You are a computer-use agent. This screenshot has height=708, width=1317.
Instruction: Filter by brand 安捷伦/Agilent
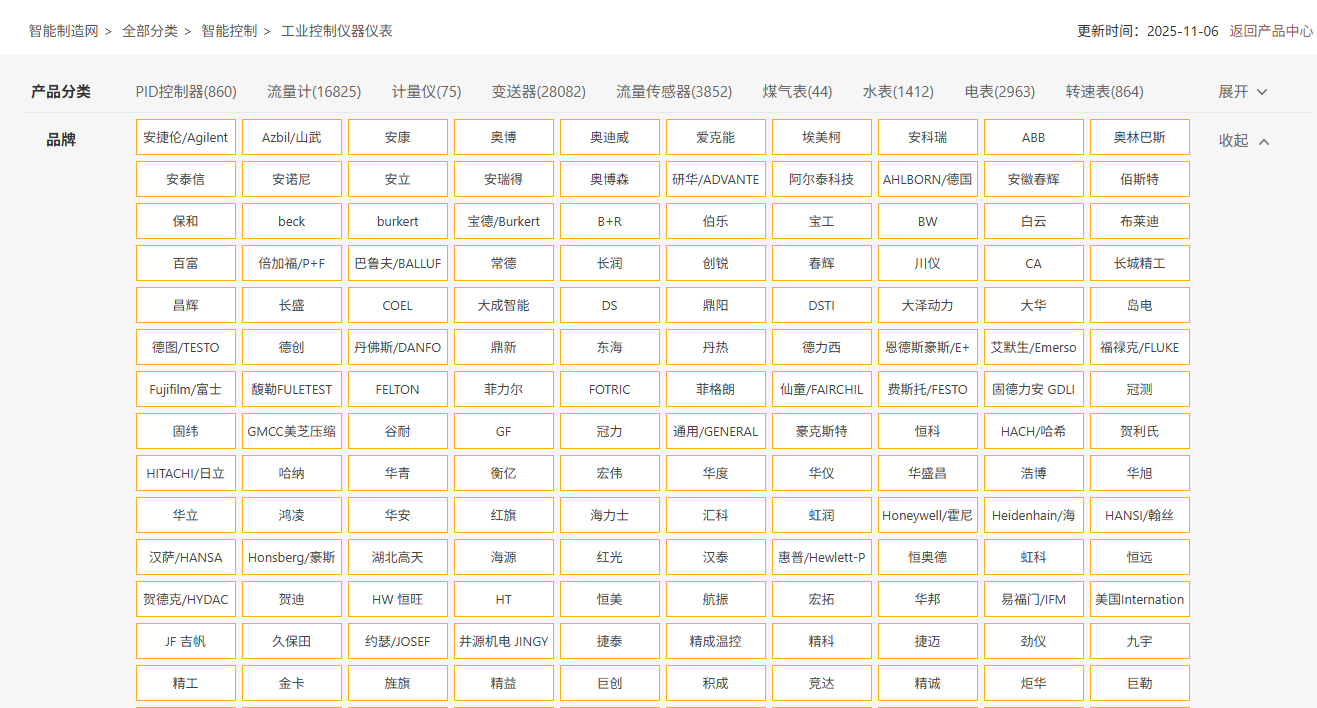tap(186, 138)
